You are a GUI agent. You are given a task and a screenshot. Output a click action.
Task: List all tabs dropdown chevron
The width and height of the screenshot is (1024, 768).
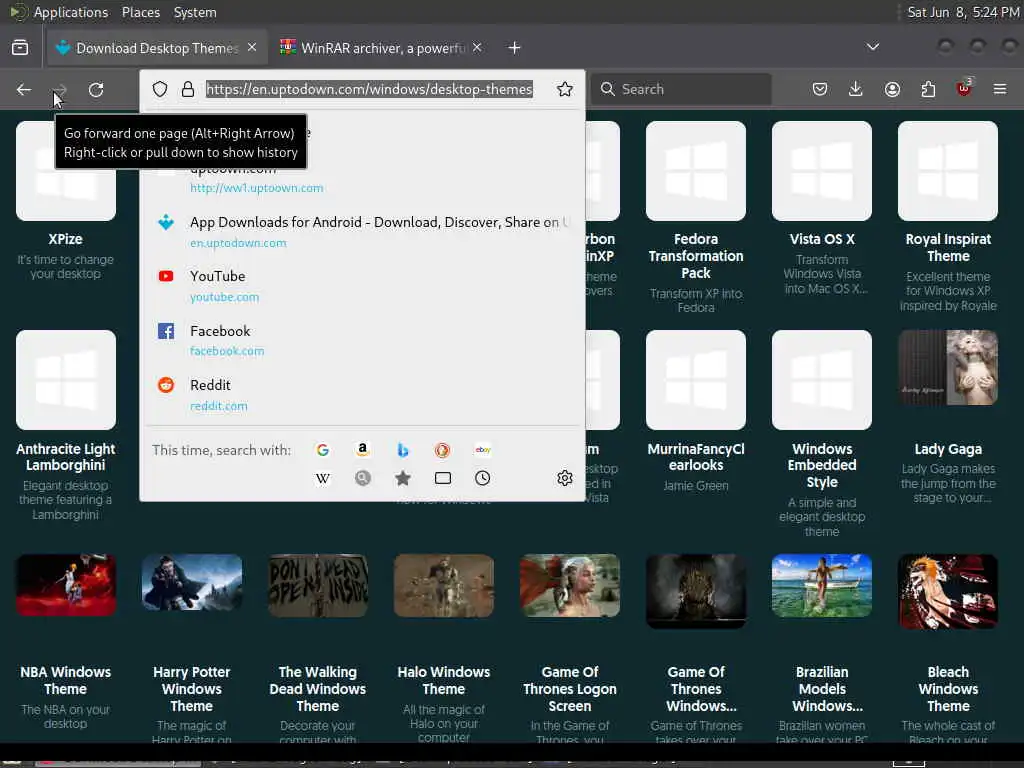pos(872,47)
